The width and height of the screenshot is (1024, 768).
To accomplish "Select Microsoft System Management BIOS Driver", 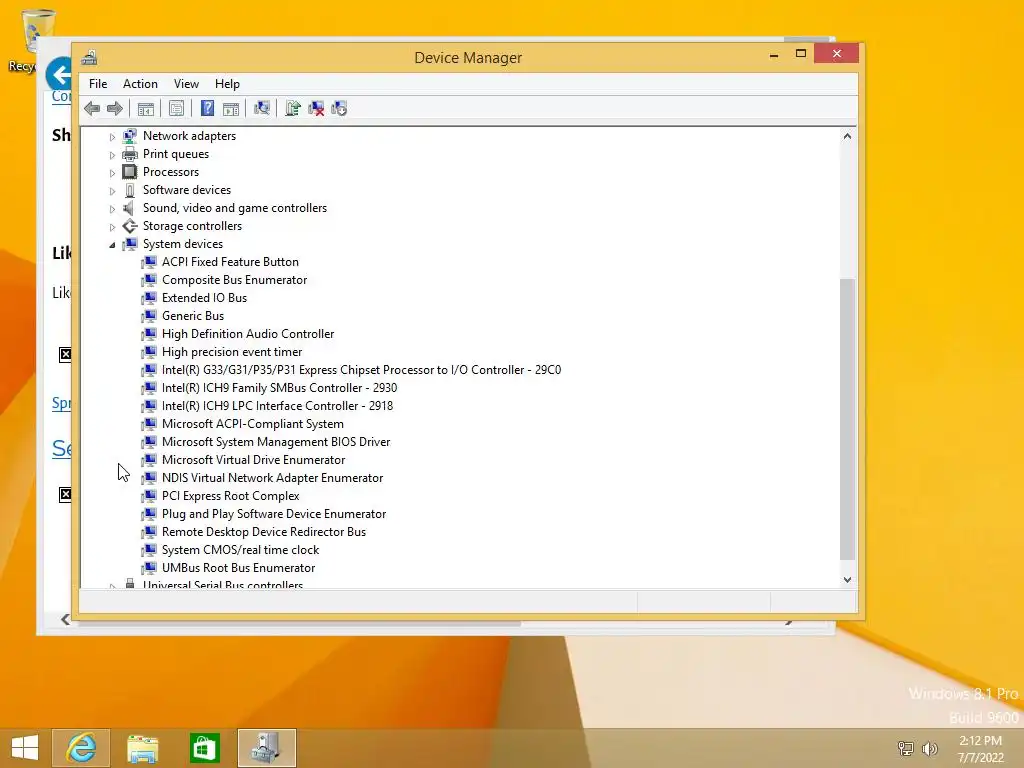I will point(276,442).
